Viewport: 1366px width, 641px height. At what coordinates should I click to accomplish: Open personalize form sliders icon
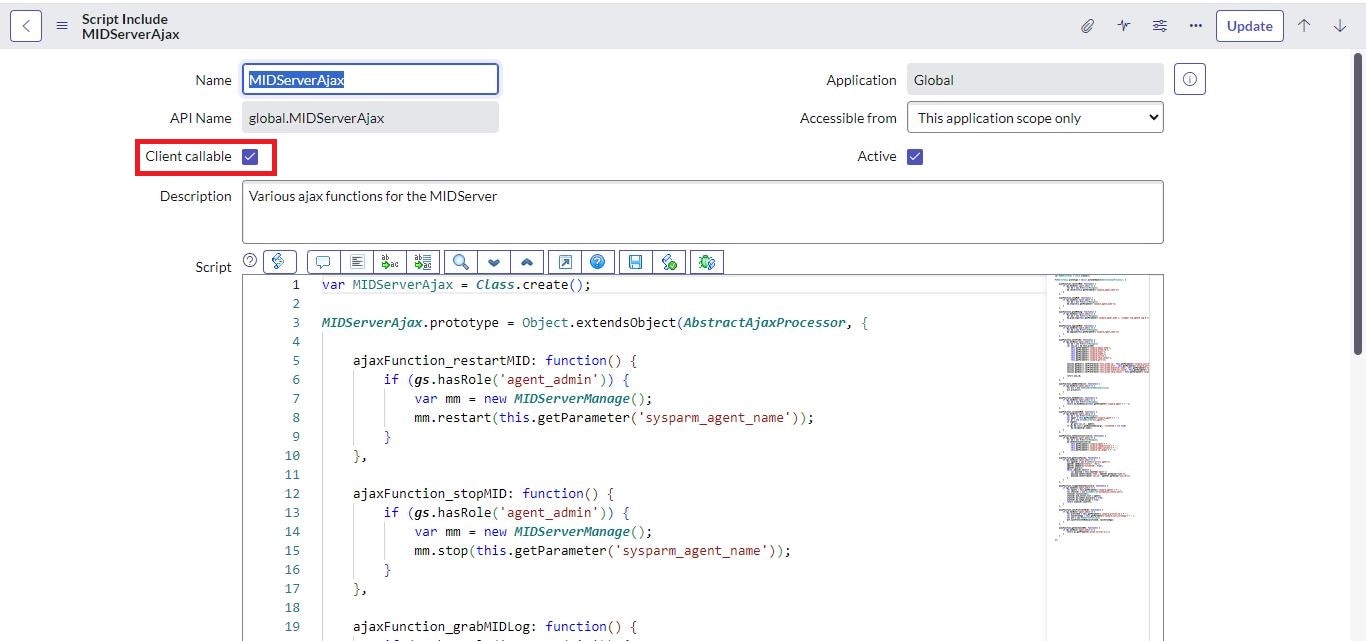click(x=1159, y=26)
